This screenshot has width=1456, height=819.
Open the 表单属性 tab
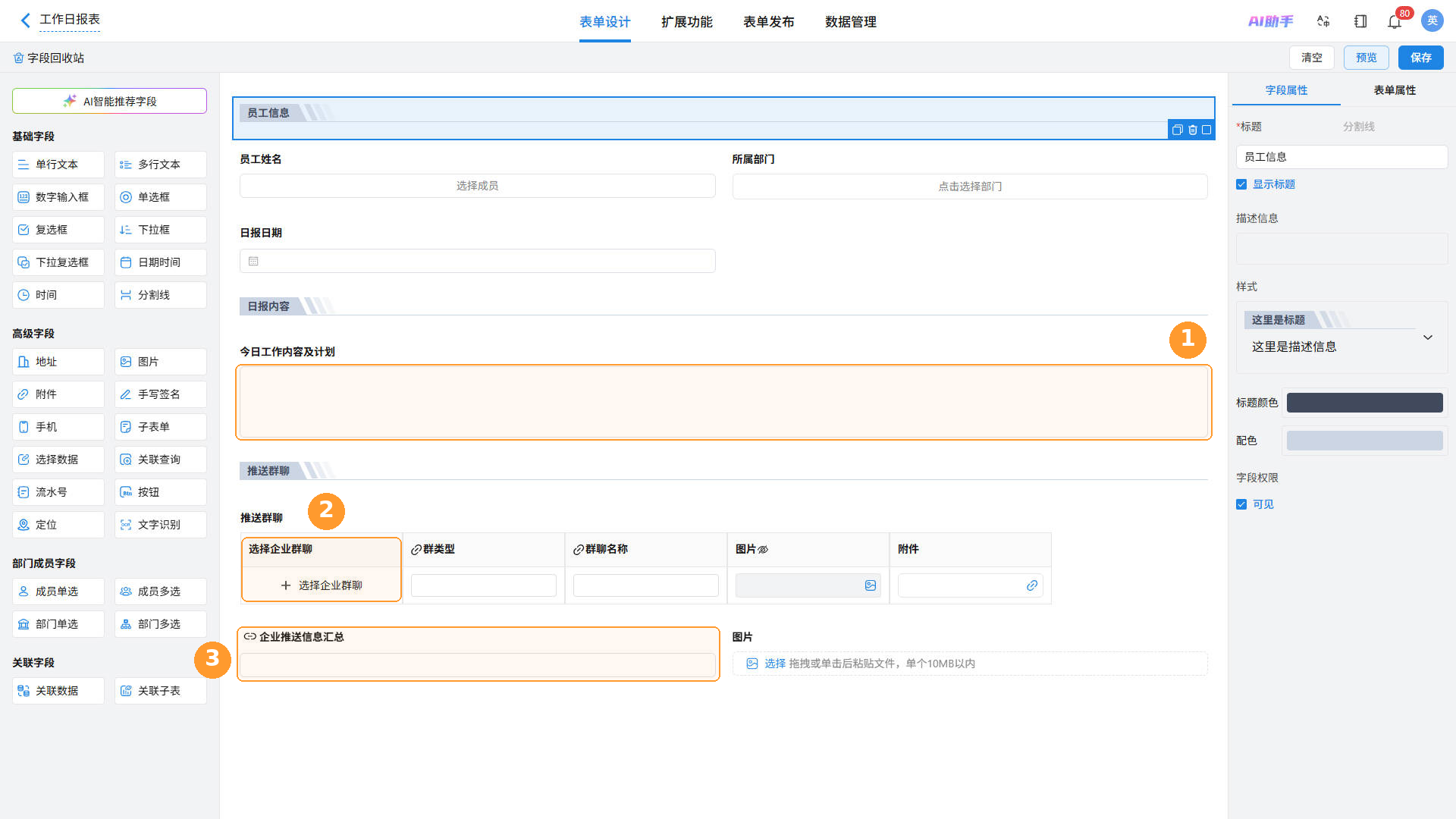(x=1395, y=90)
